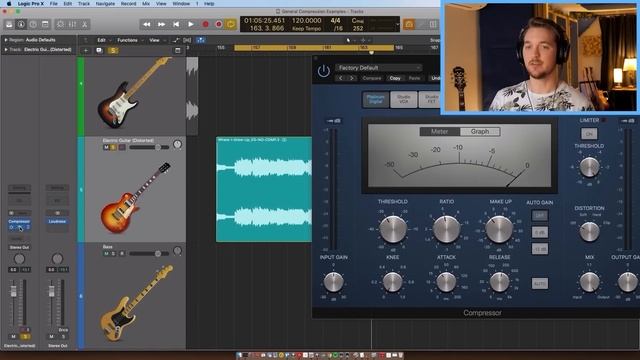Click the Loudness plugin on Stereo Out strip
Screen dimensions: 640x360
57,221
